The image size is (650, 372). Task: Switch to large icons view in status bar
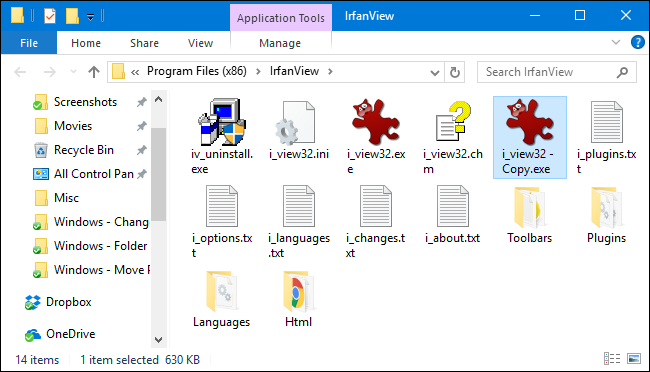point(634,358)
